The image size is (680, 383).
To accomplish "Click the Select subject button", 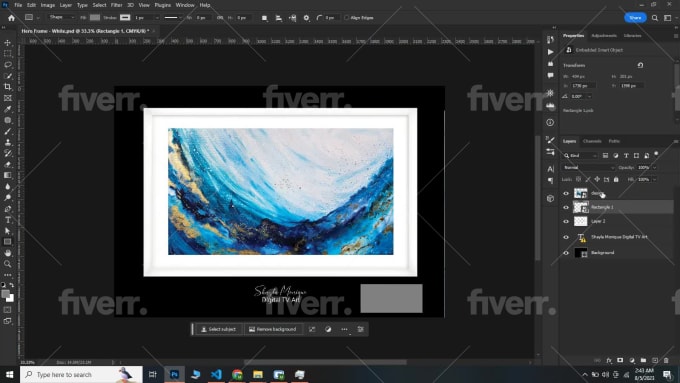I will [x=218, y=329].
